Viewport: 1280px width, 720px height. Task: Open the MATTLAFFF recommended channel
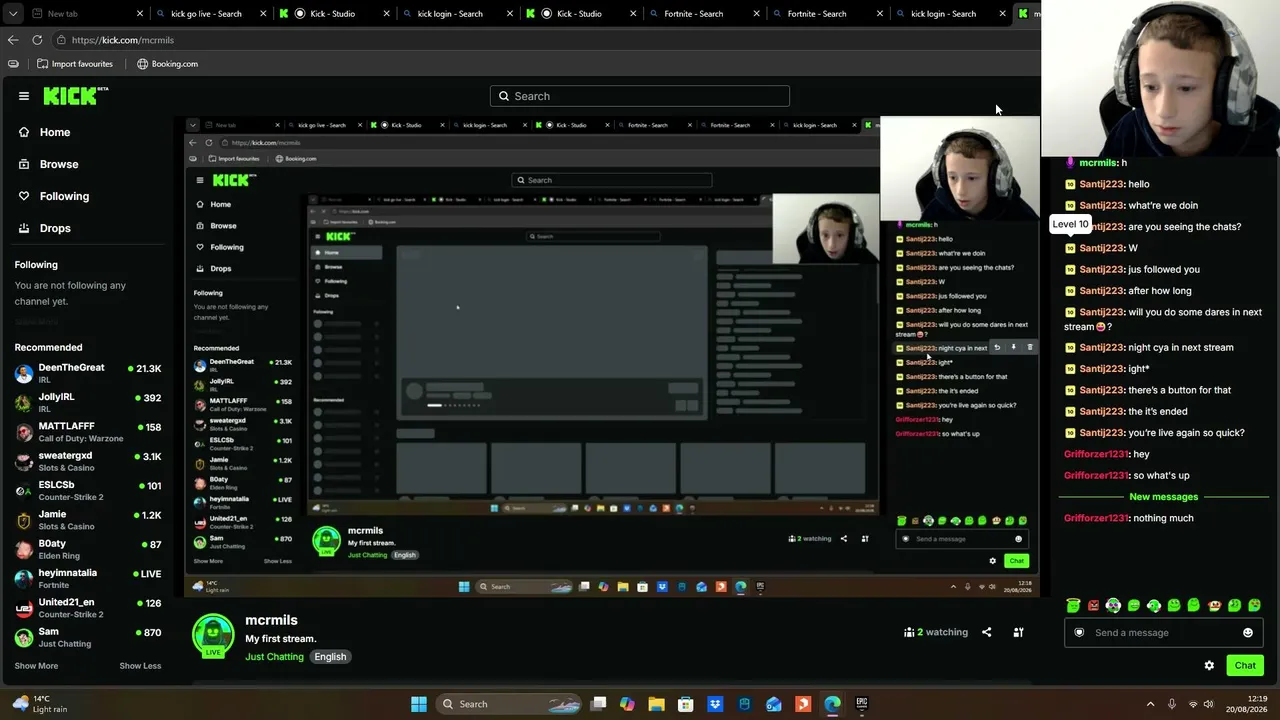click(88, 432)
